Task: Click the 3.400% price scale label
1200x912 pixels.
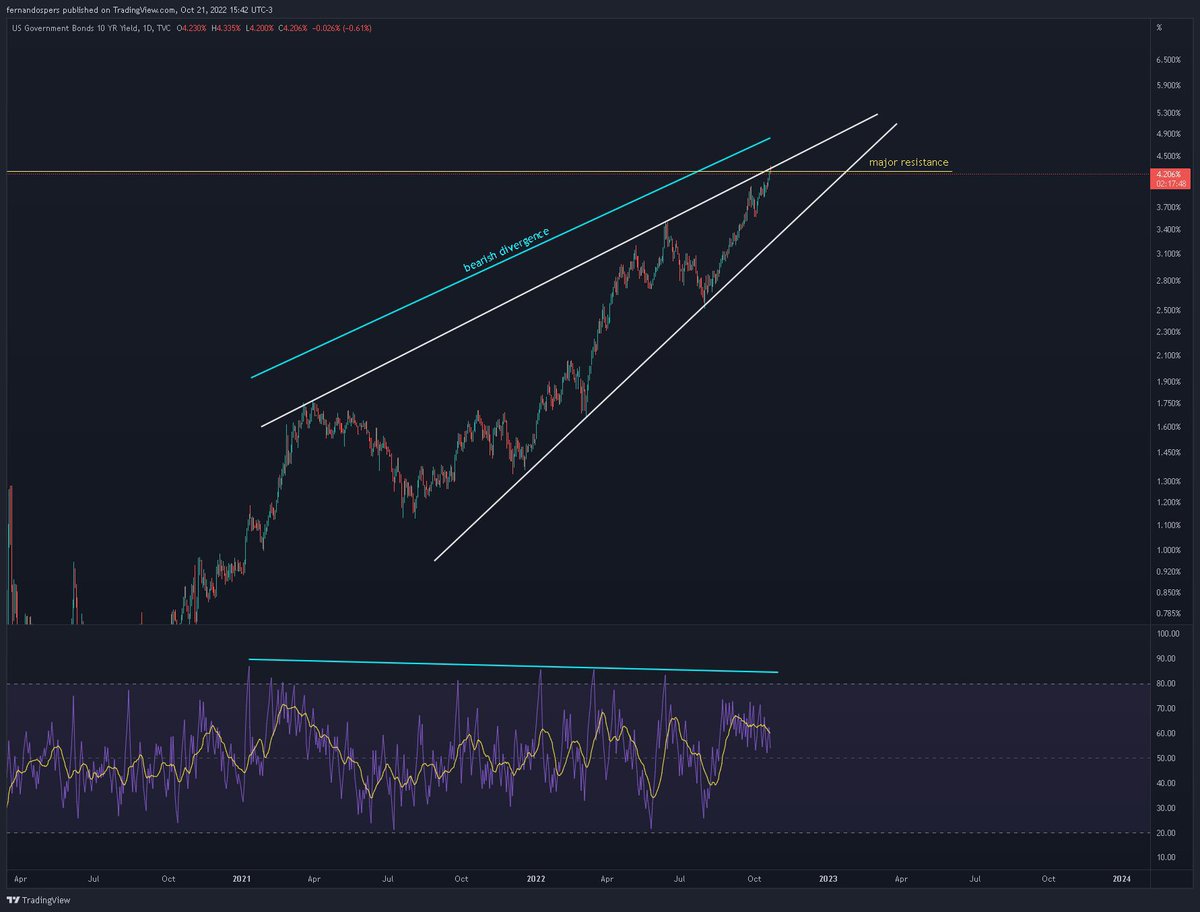Action: [1168, 230]
